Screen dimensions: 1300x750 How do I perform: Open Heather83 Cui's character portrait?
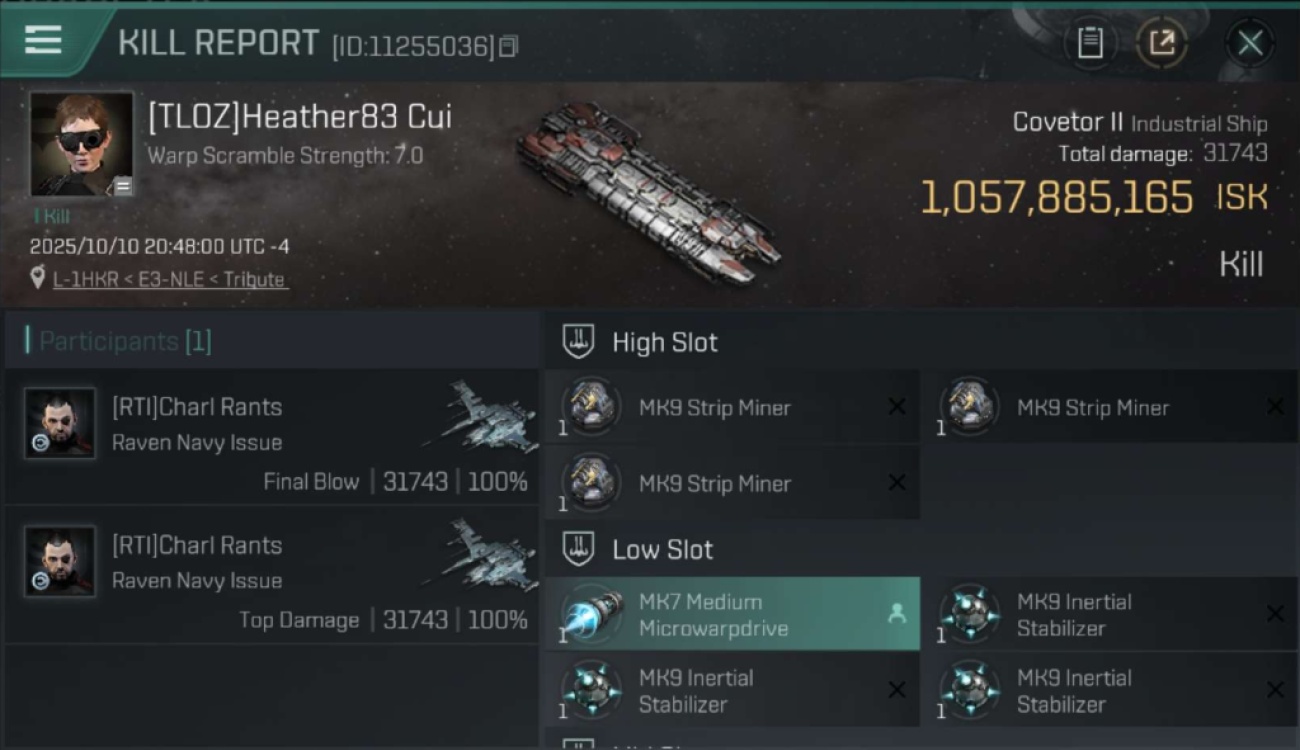(81, 144)
